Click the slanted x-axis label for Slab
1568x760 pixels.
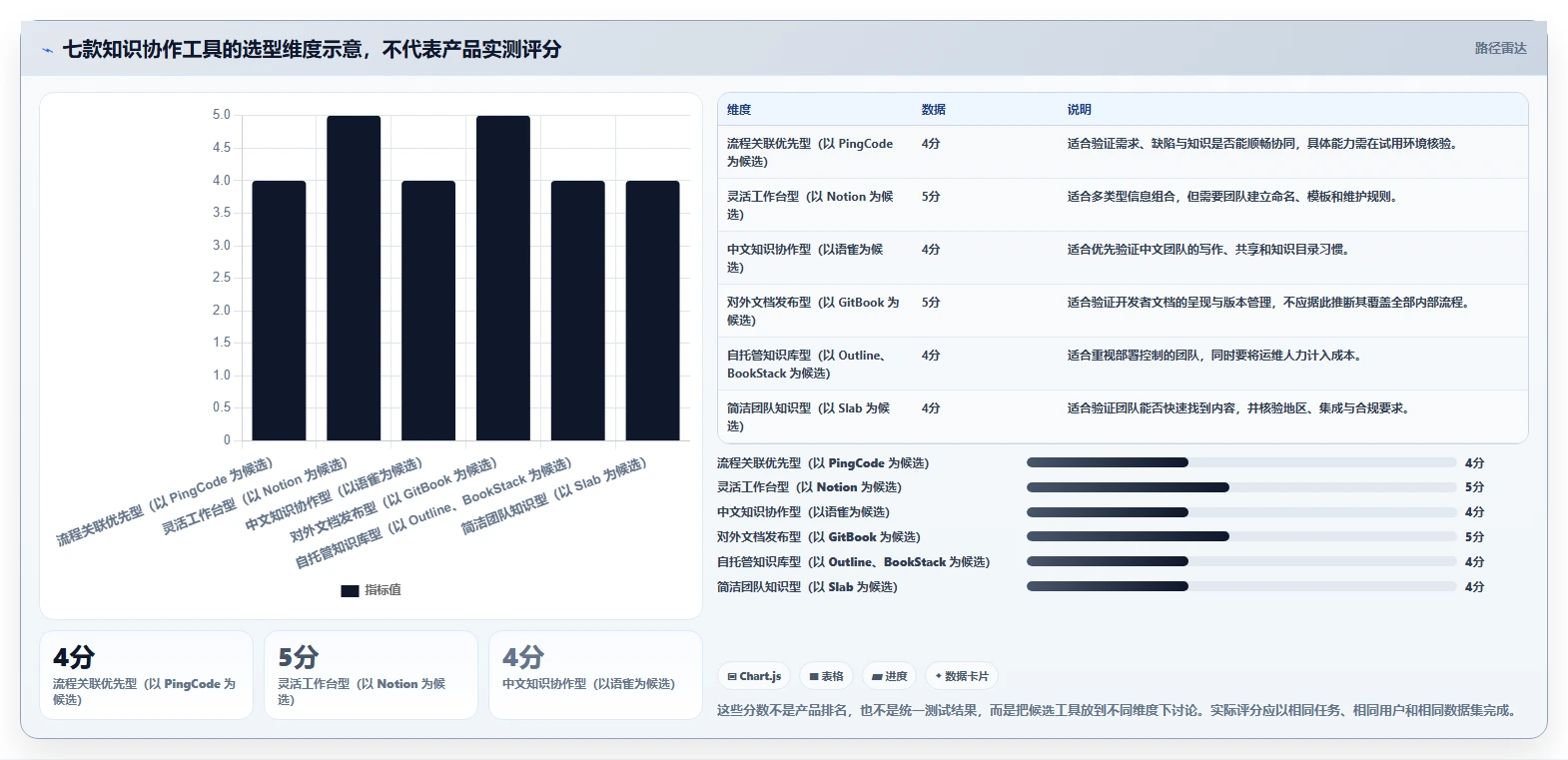click(554, 496)
